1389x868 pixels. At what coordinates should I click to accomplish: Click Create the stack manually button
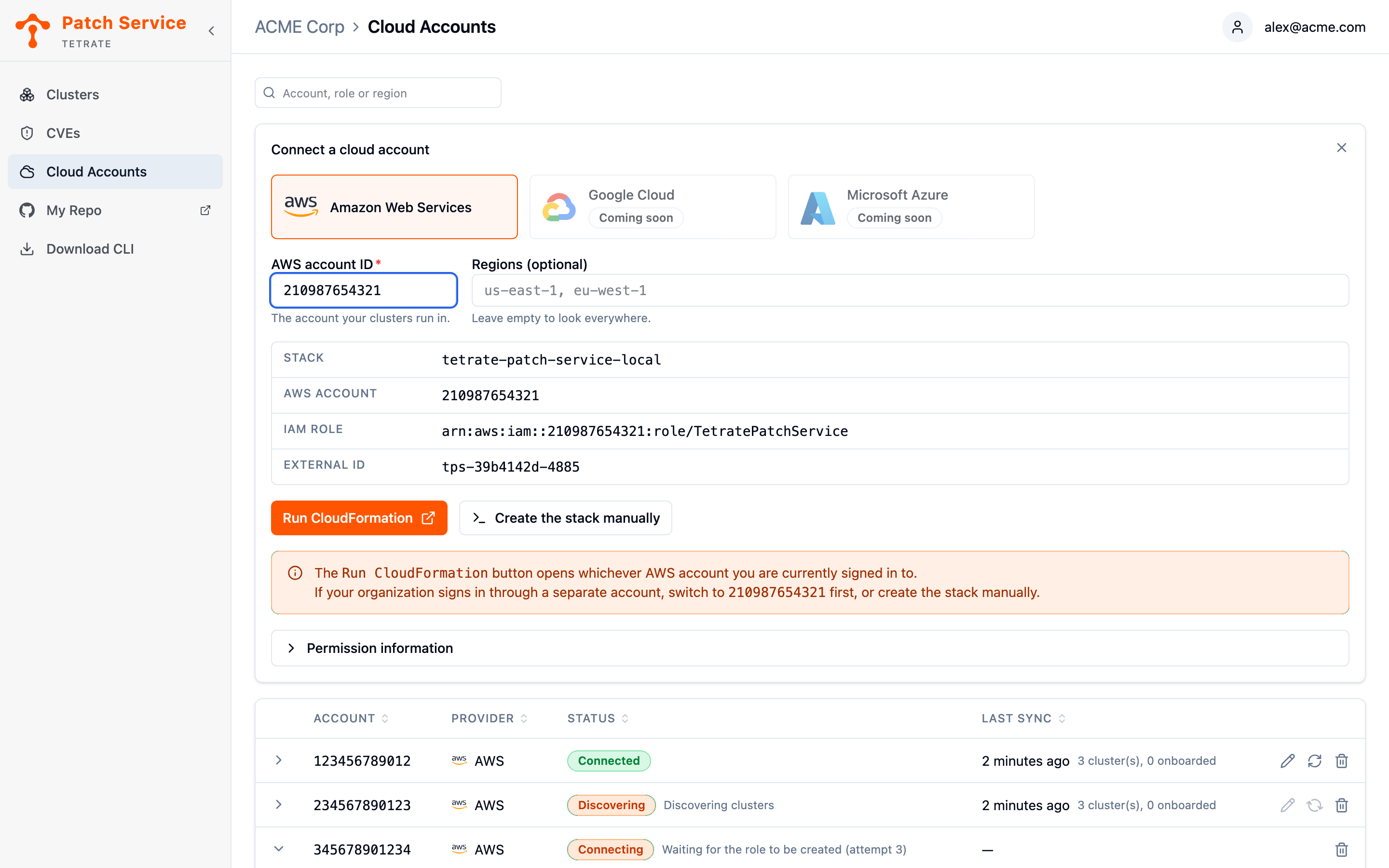pos(565,517)
